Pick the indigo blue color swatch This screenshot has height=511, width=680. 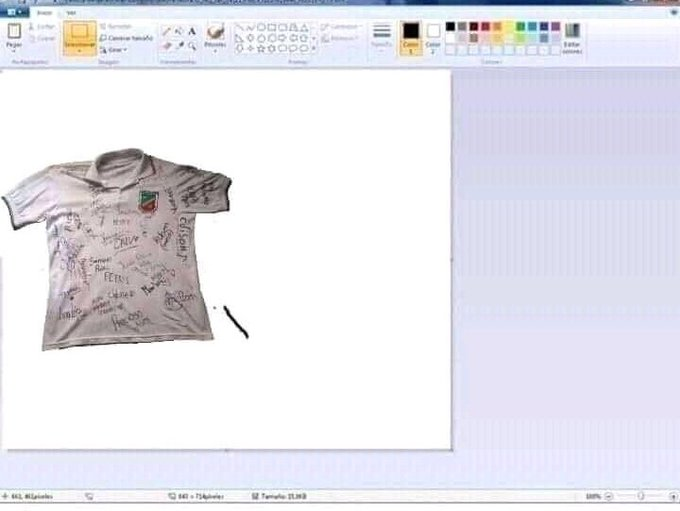[544, 27]
